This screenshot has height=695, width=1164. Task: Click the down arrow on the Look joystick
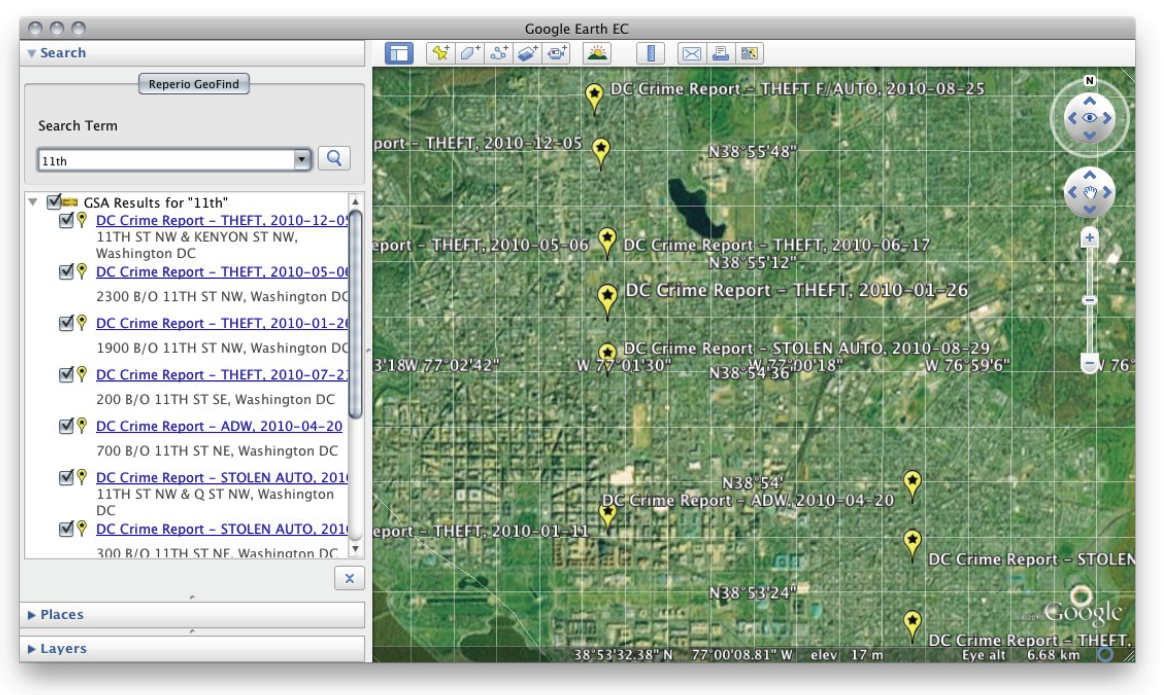tap(1089, 135)
